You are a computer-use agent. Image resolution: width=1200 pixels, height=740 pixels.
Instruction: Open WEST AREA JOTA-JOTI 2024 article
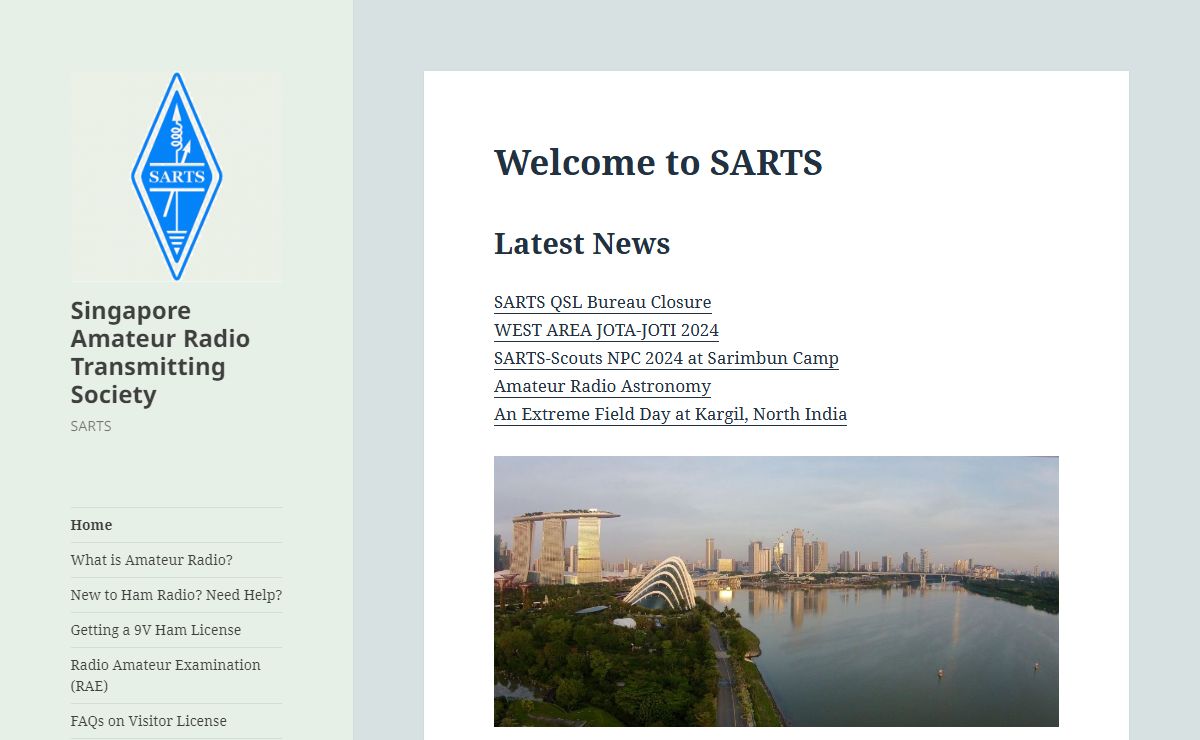[606, 330]
